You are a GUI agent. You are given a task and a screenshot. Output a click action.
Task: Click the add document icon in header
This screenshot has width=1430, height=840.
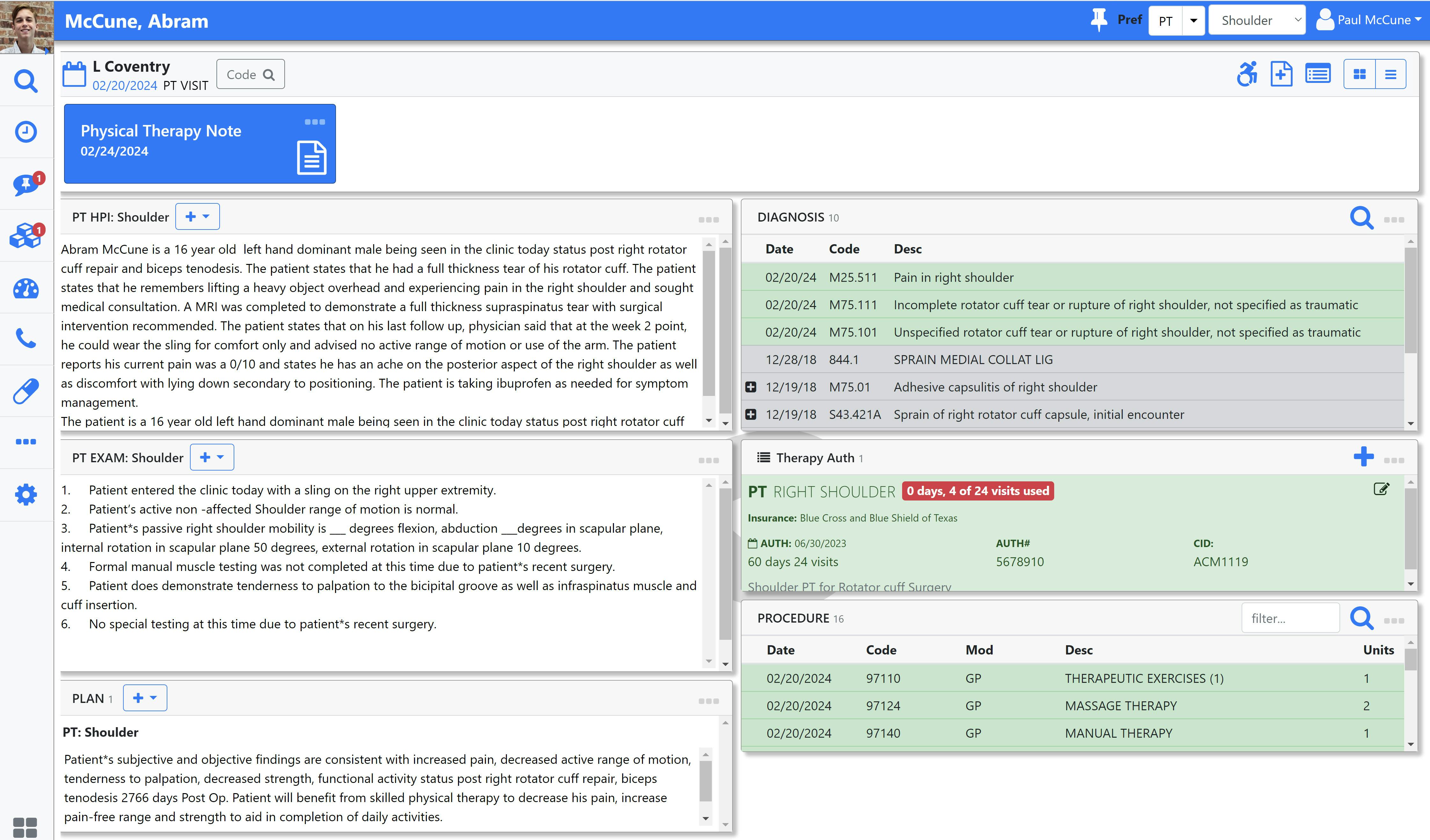[x=1281, y=74]
